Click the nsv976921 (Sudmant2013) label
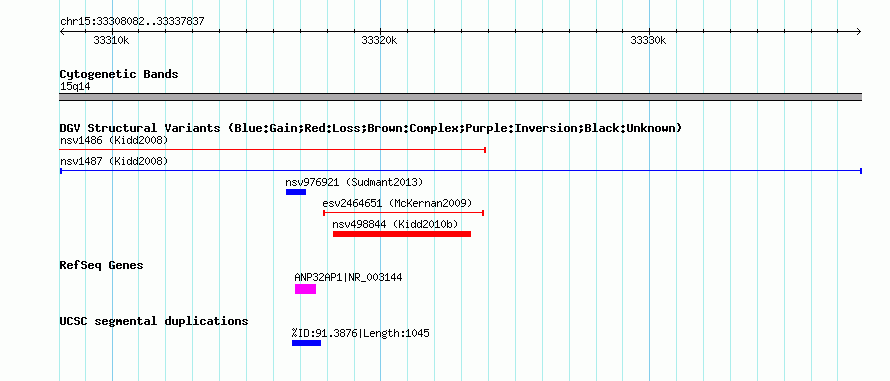The image size is (890, 381). [x=354, y=182]
